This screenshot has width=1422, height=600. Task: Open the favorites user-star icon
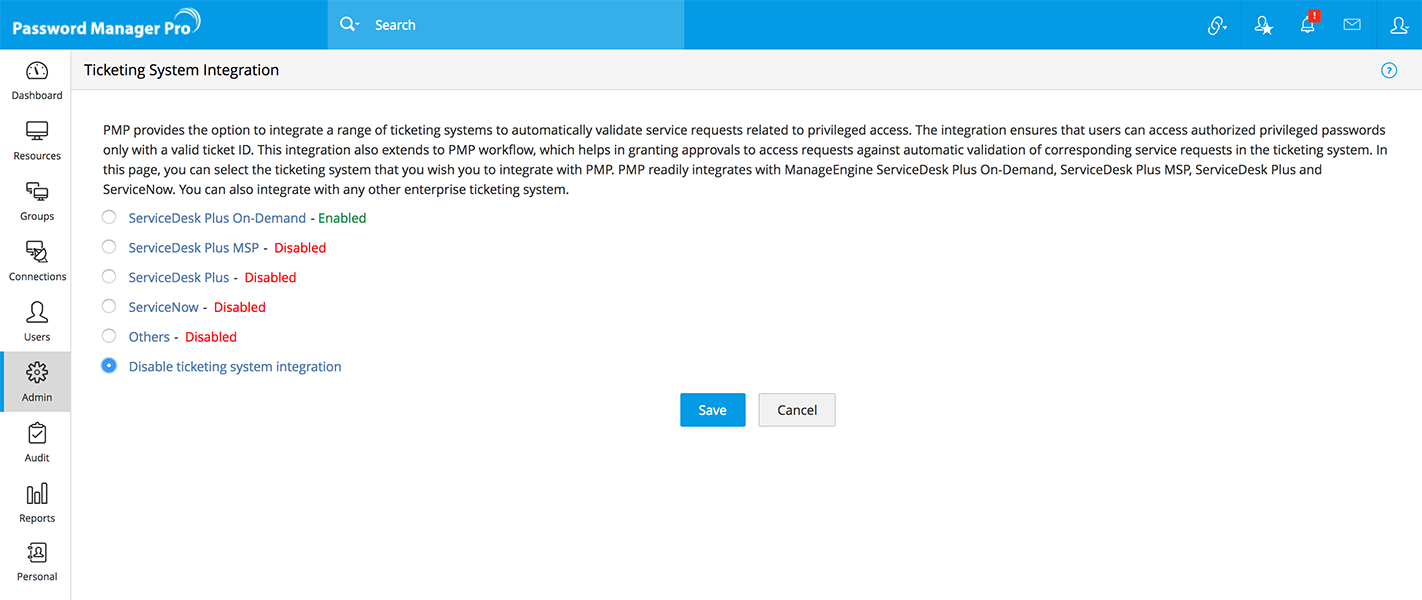point(1263,25)
